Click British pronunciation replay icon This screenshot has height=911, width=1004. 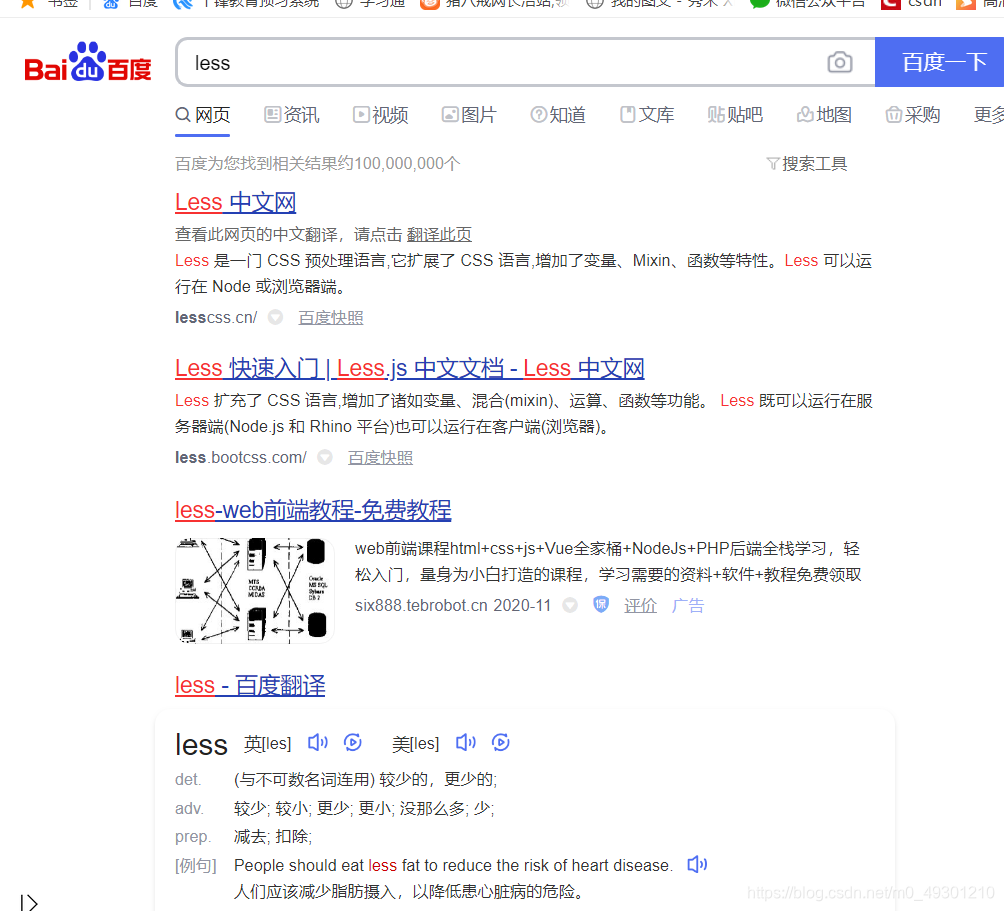(353, 743)
